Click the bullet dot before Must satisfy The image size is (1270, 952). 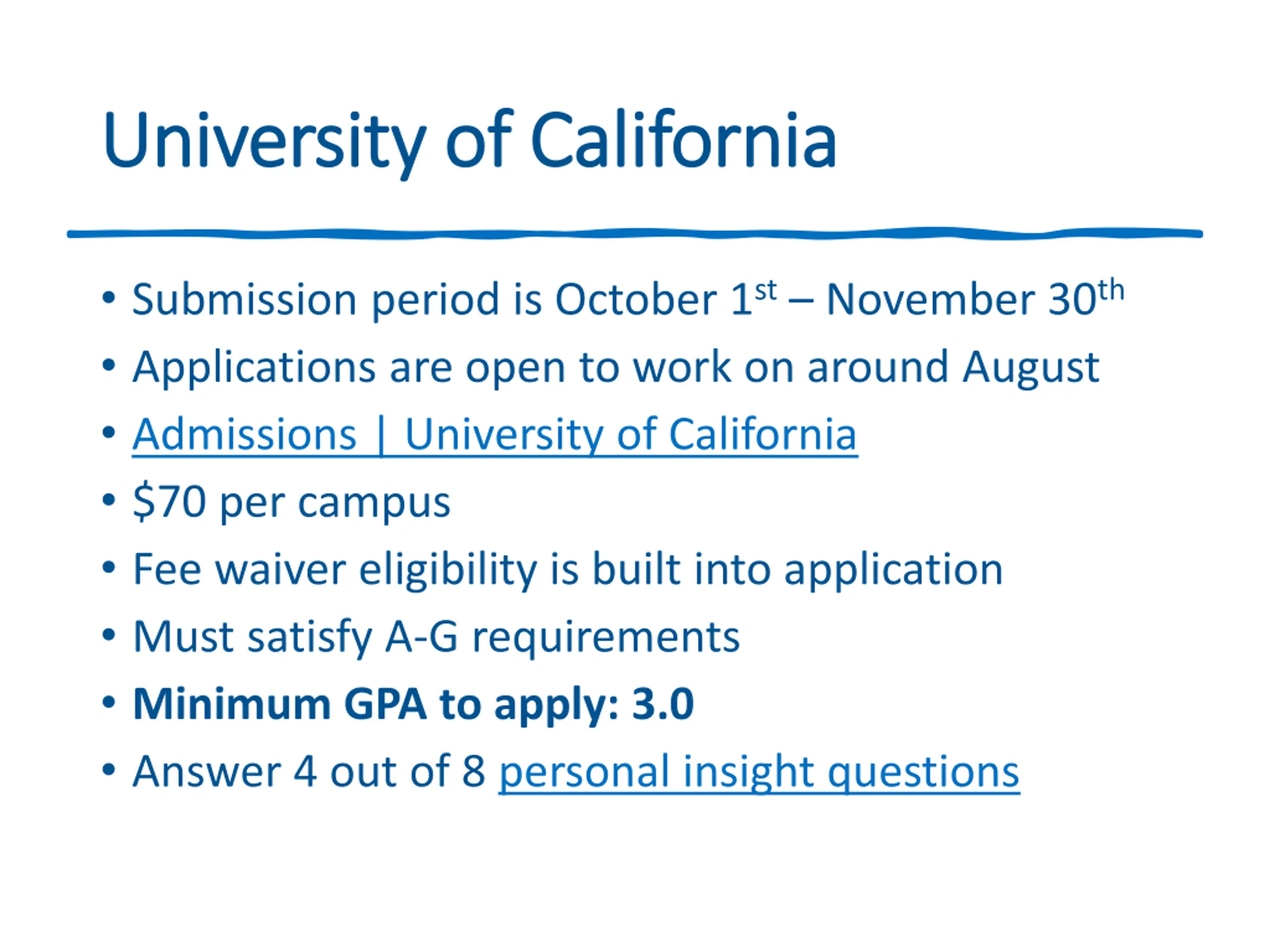[109, 635]
